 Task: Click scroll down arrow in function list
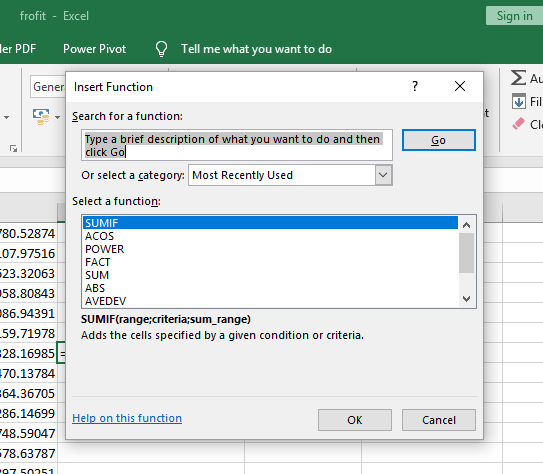(466, 299)
